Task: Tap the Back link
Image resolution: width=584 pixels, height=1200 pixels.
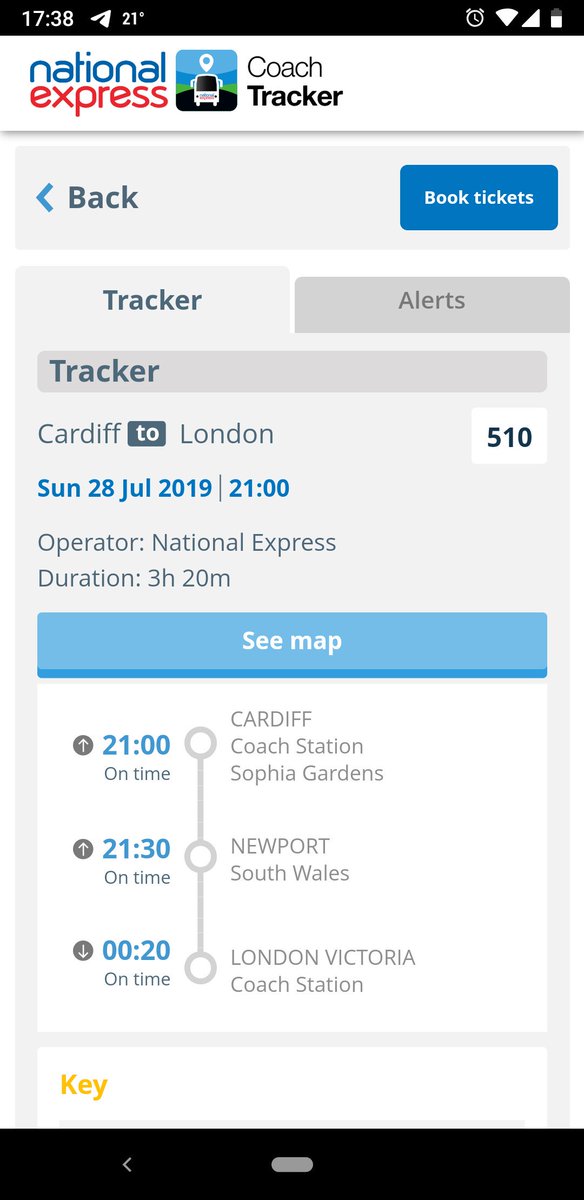Action: (87, 198)
